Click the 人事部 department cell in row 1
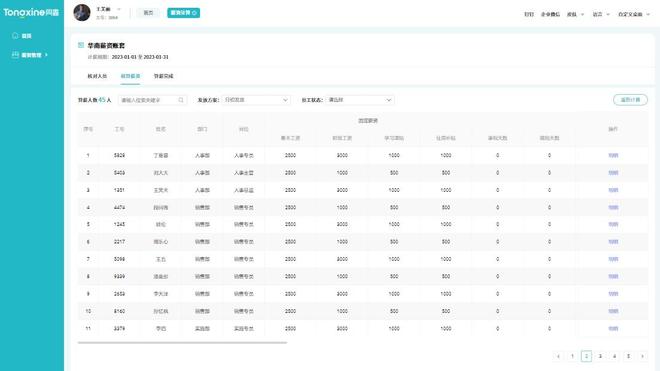Image resolution: width=660 pixels, height=371 pixels. point(202,155)
